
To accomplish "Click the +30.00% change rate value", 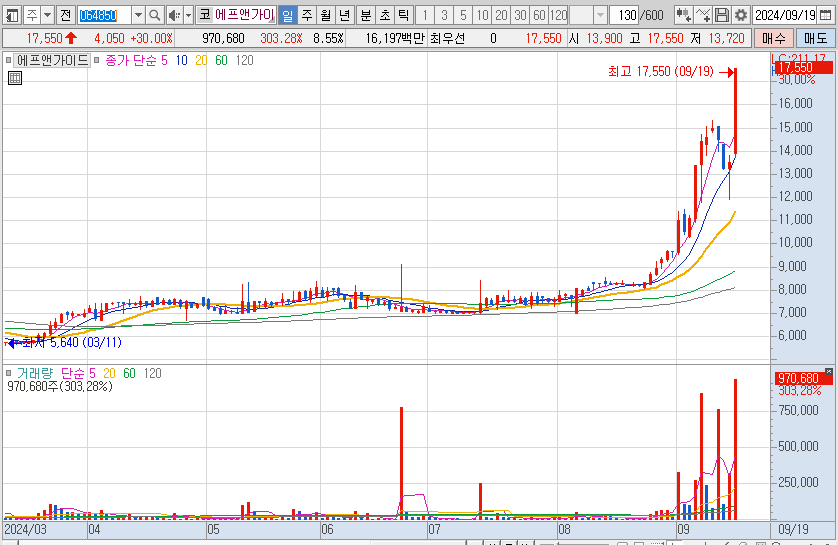I will point(152,38).
